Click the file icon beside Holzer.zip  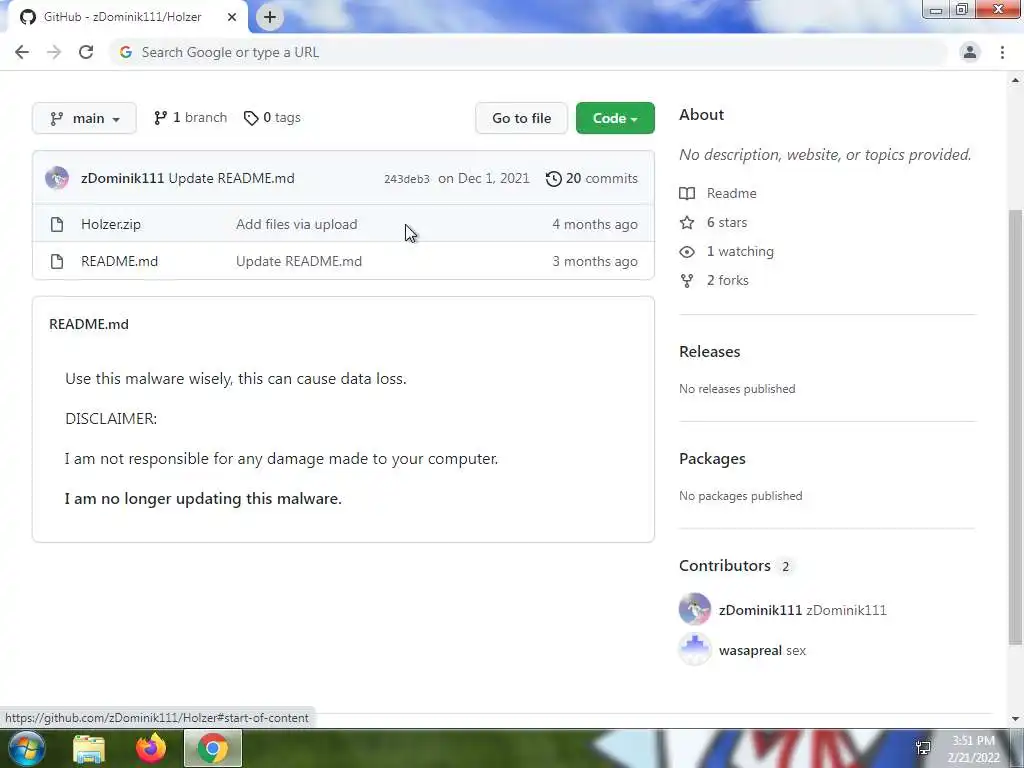pos(57,225)
